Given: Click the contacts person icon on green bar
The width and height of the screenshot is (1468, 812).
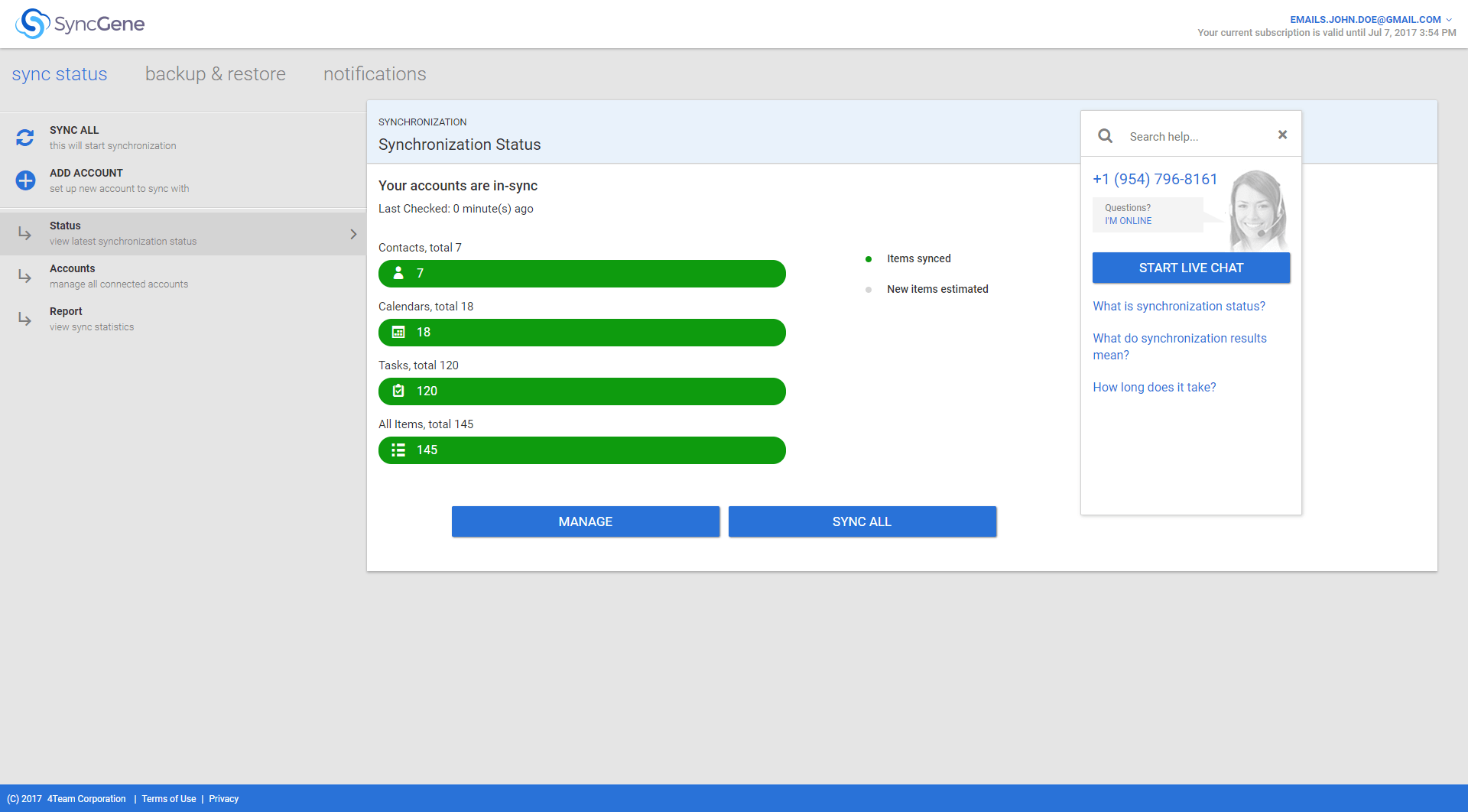Looking at the screenshot, I should (x=398, y=273).
